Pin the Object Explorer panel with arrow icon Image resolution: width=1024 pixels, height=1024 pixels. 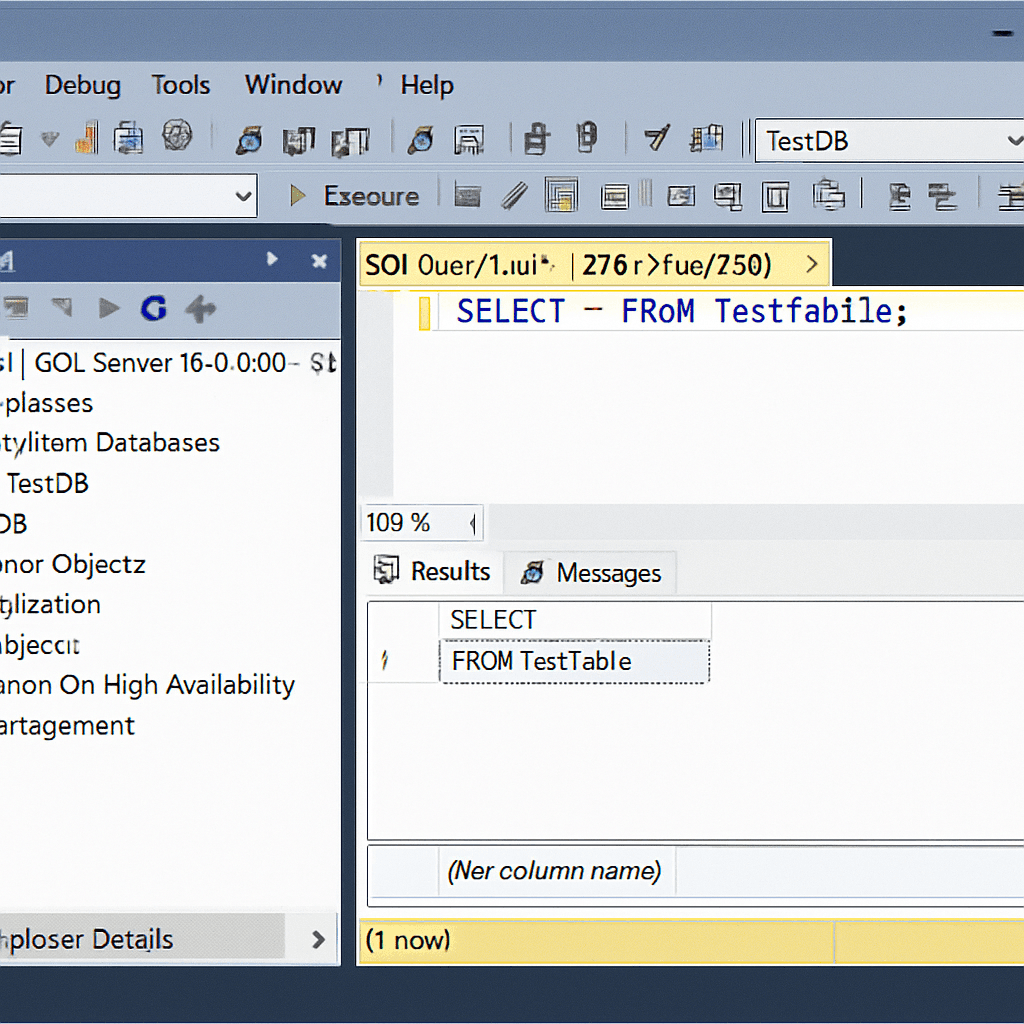[272, 259]
